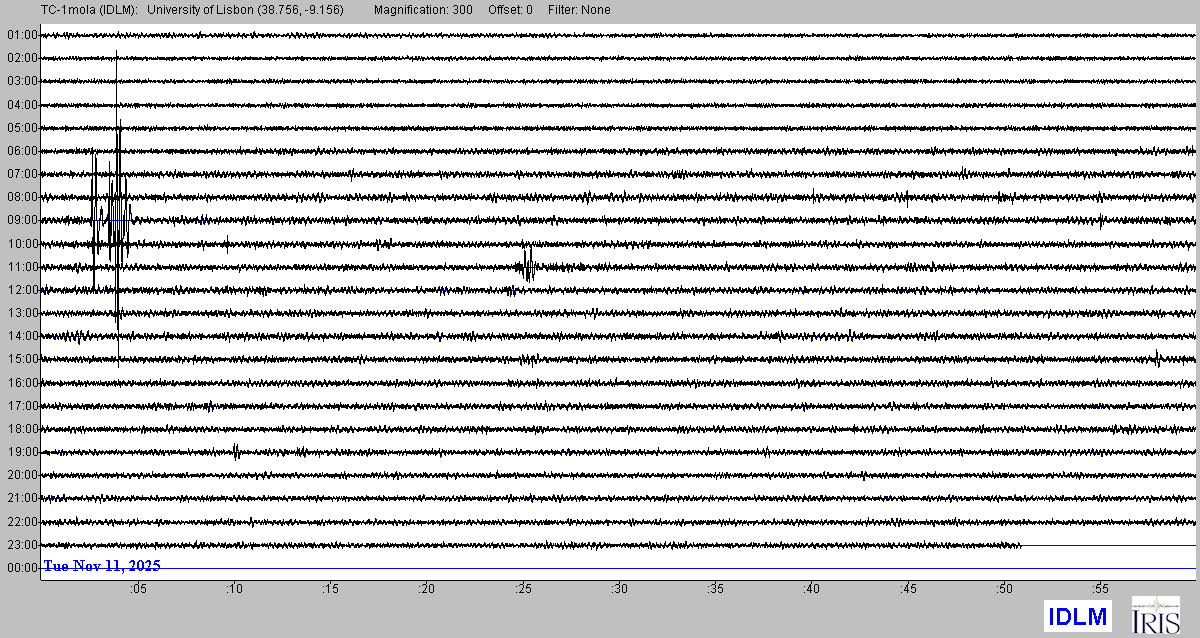Click the :55 minute axis tick

(x=1099, y=588)
